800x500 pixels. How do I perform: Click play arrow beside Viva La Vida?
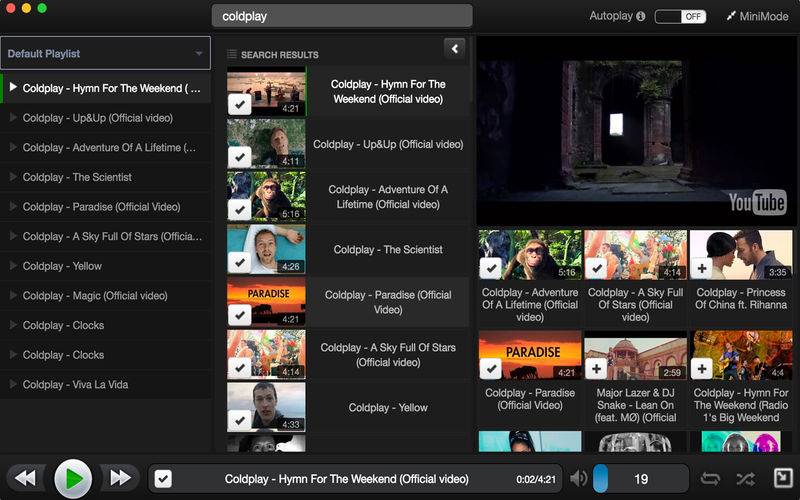[x=13, y=384]
